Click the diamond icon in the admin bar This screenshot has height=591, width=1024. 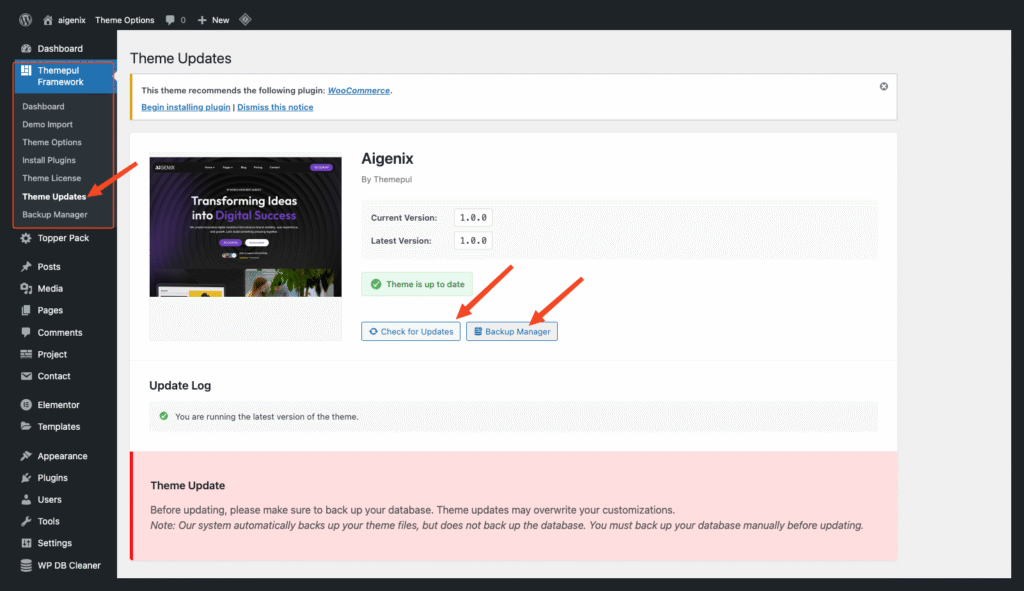[245, 19]
